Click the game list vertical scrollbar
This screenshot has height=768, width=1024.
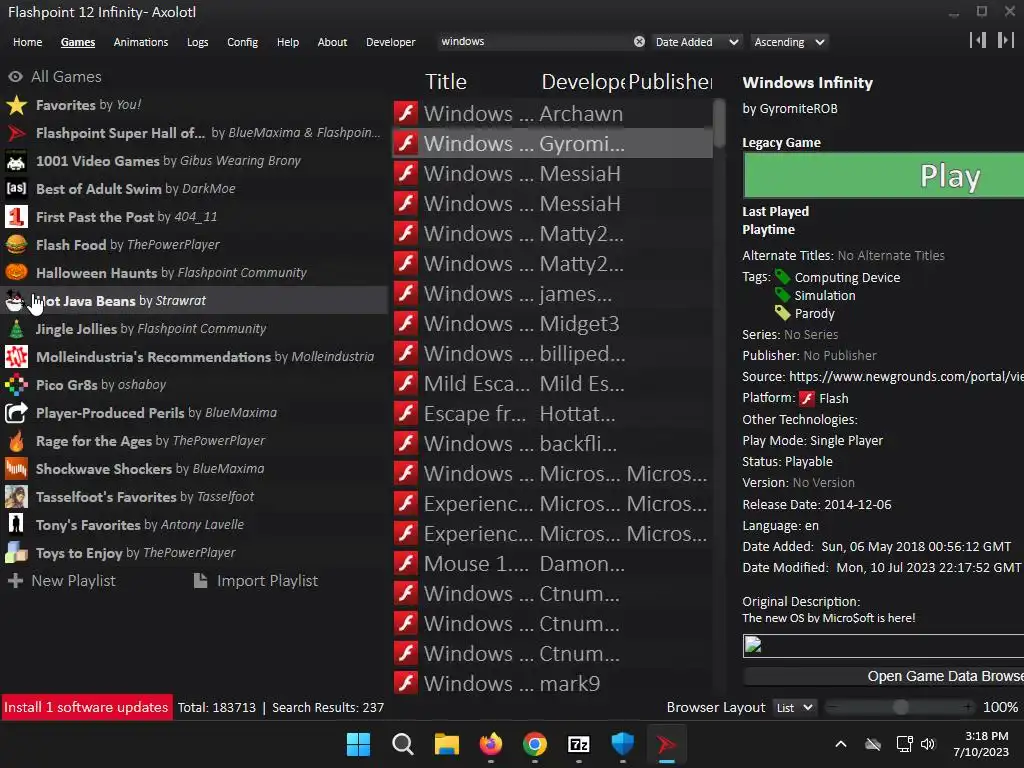[x=719, y=123]
